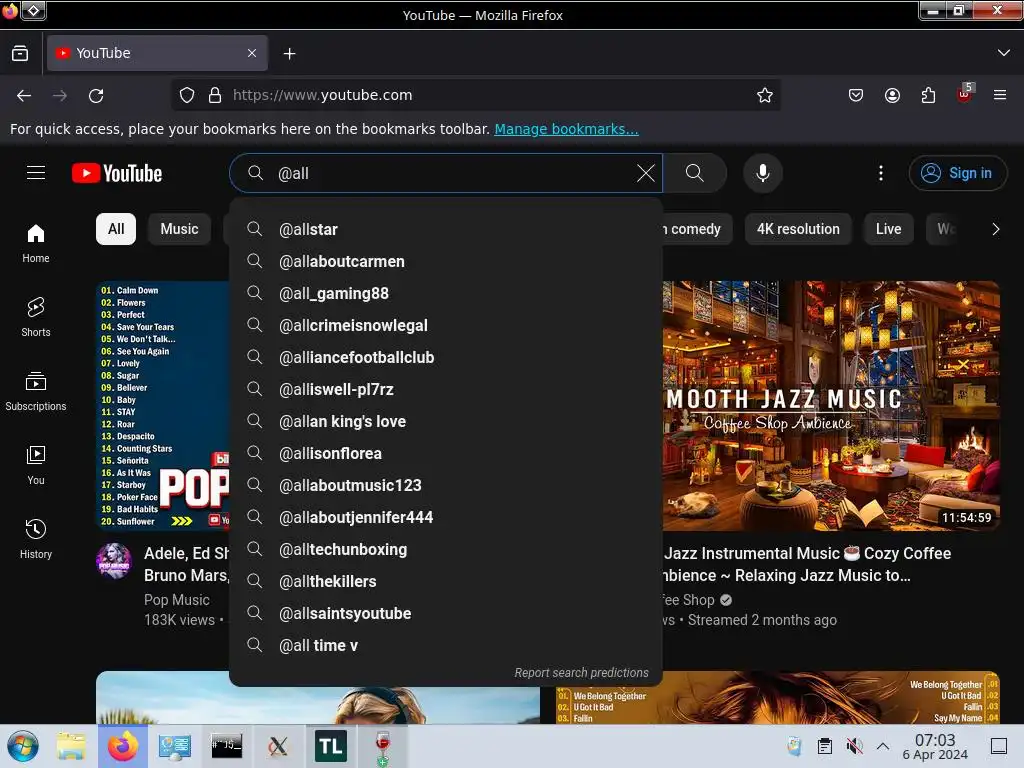Choose suggestion @allan king's love

(446, 421)
